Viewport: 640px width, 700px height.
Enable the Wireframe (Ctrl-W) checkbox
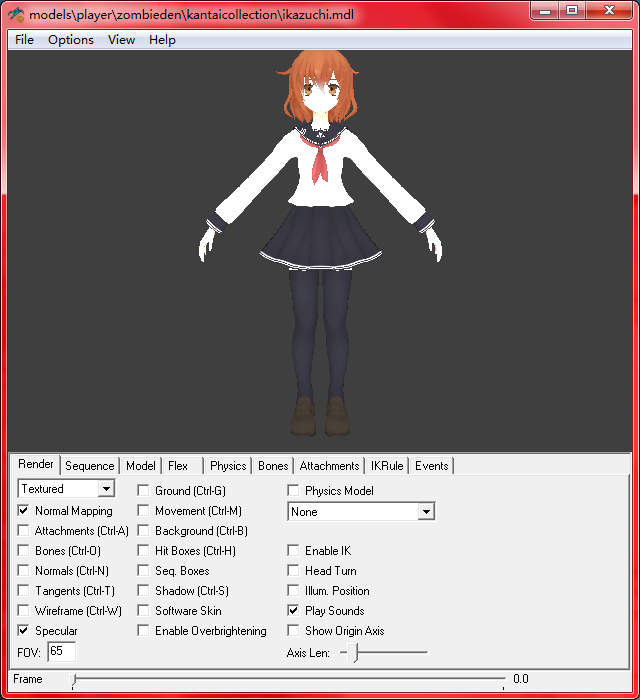pos(23,610)
